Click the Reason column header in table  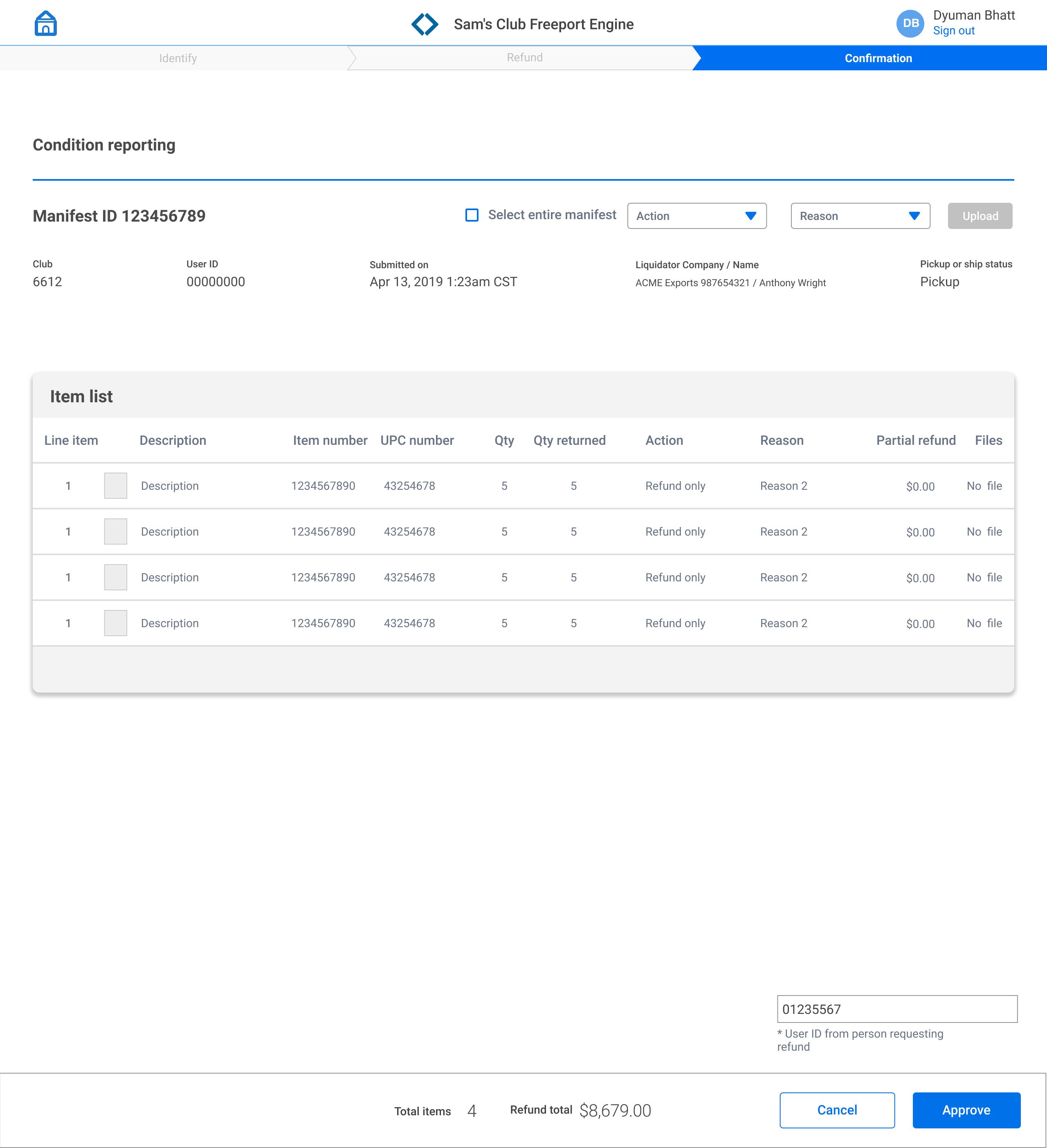pos(782,440)
